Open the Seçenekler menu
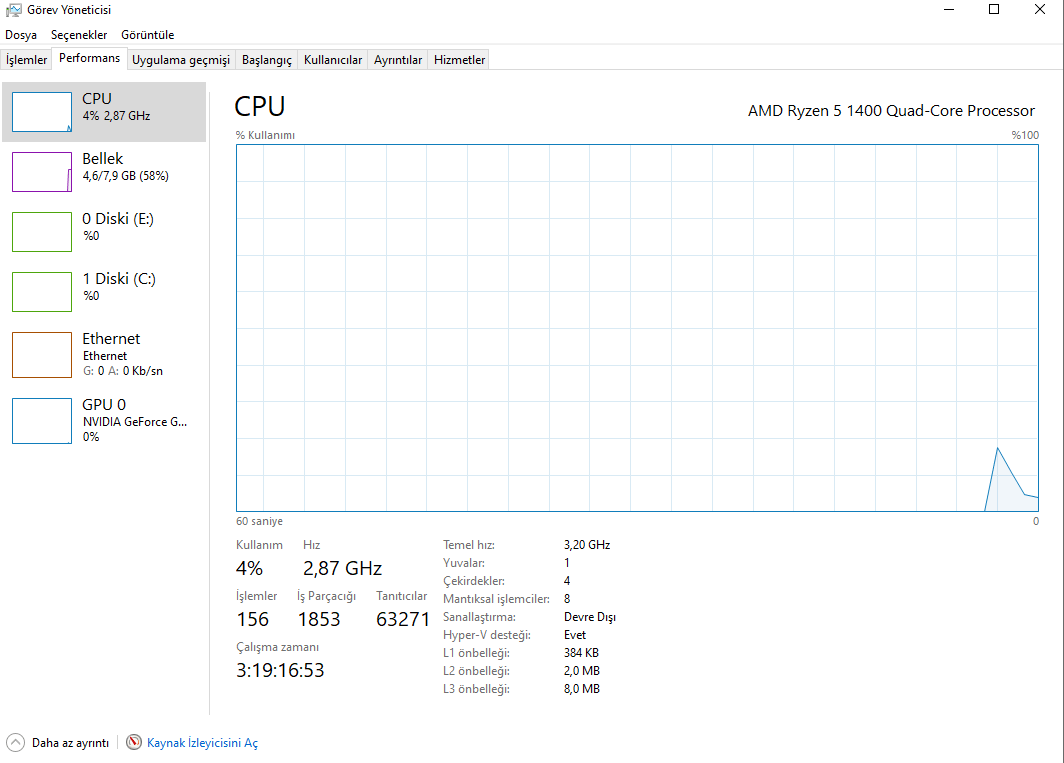Viewport: 1064px width, 763px height. 79,35
